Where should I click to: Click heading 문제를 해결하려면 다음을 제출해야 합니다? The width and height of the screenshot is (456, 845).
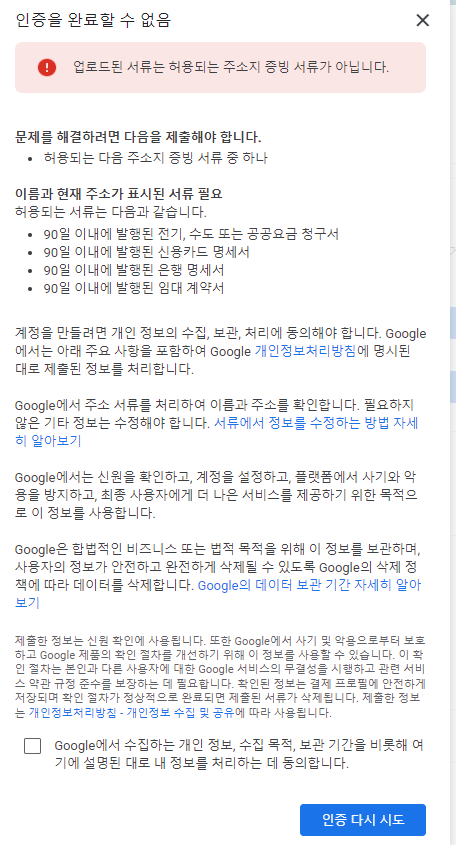pyautogui.click(x=138, y=137)
